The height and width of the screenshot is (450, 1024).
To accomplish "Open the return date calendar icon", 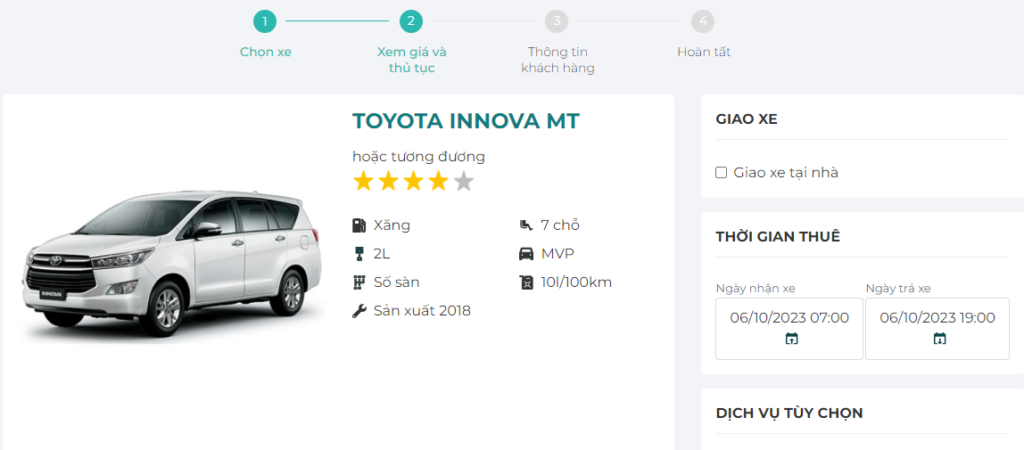I will click(x=939, y=339).
